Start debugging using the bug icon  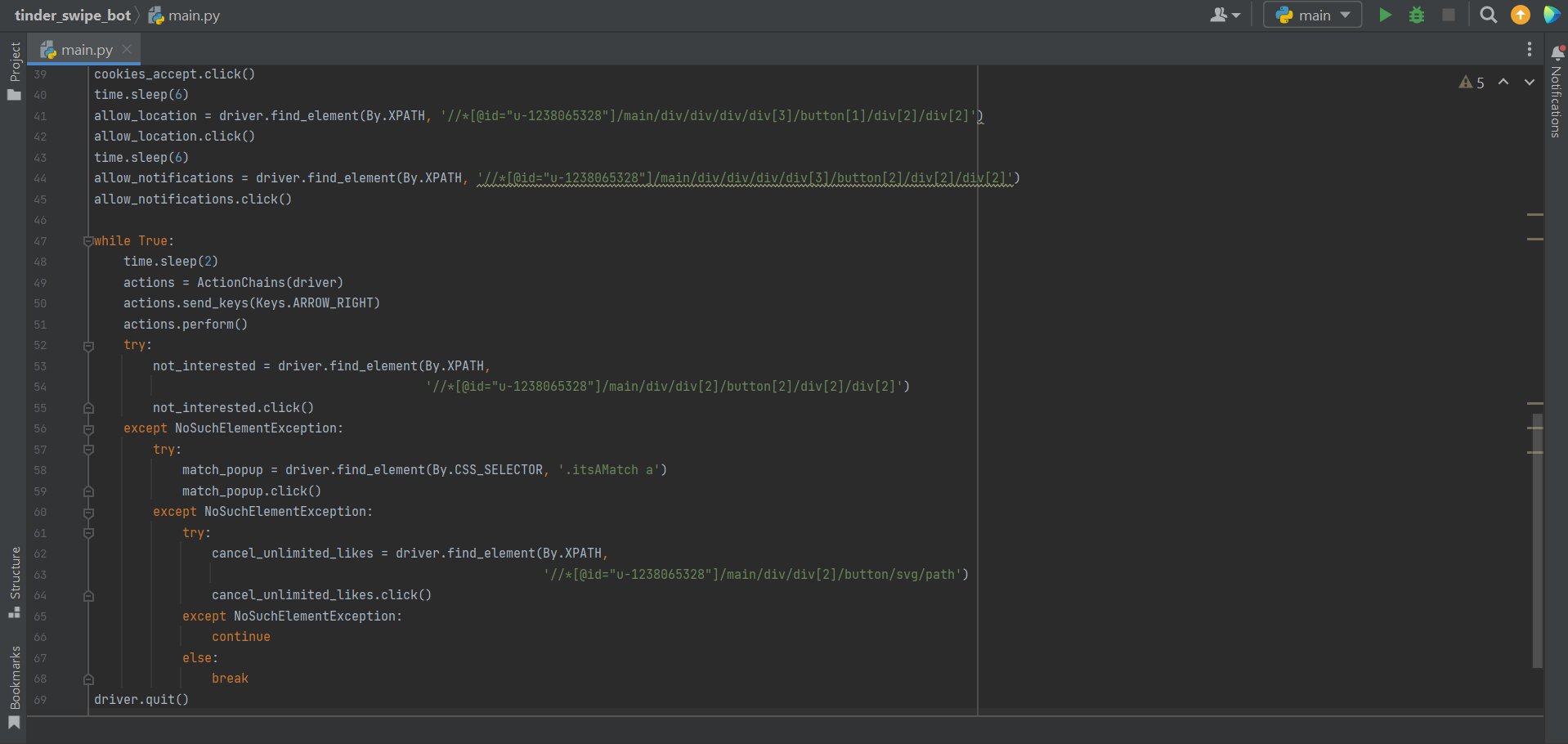1417,14
